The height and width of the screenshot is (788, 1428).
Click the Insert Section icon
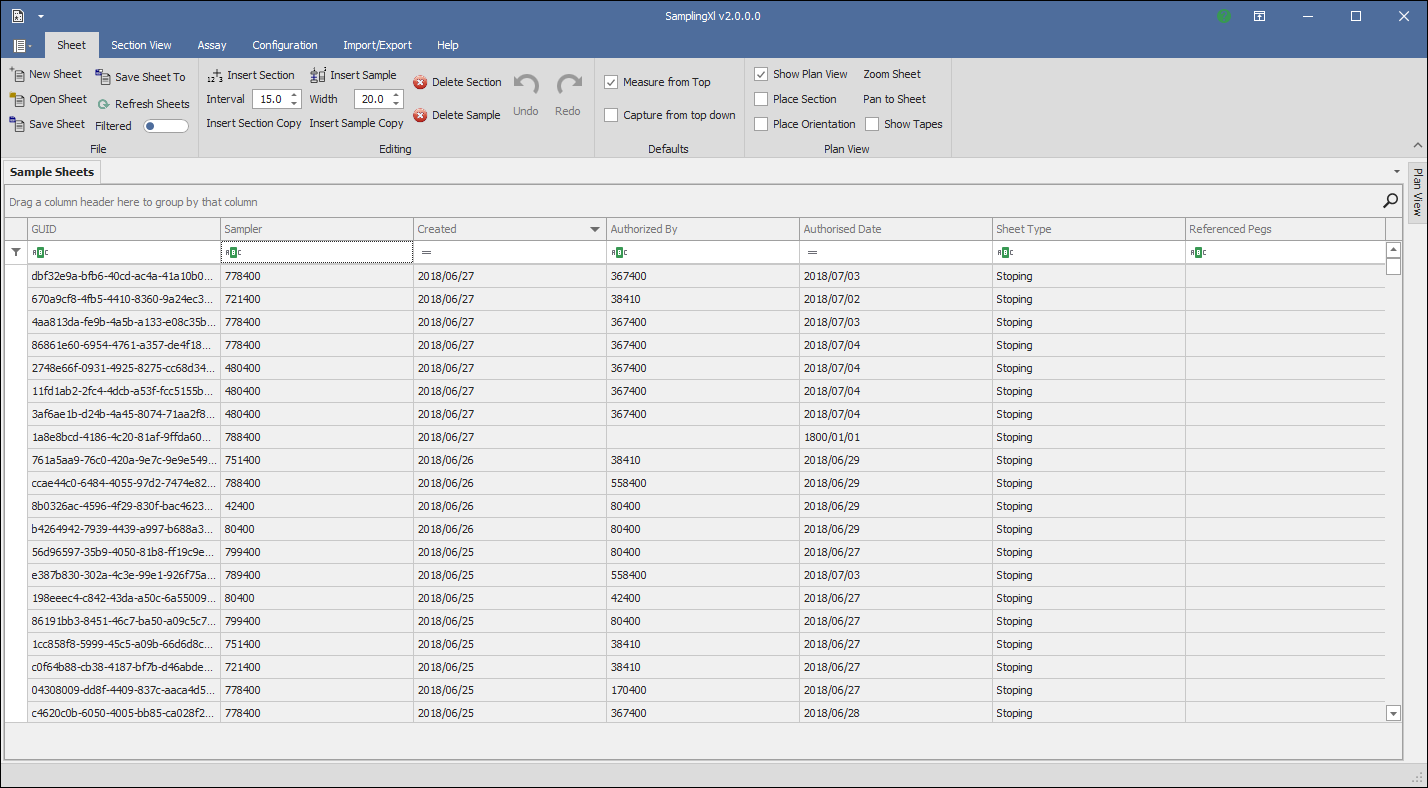tap(215, 75)
